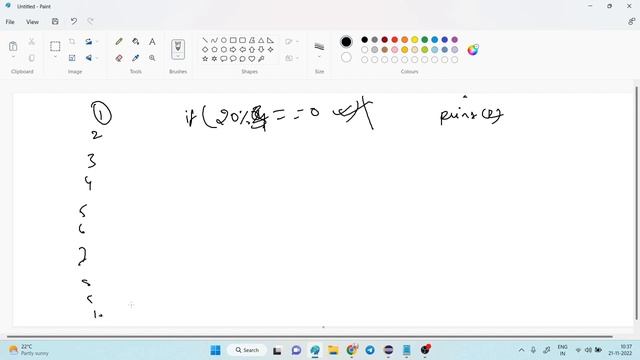Image resolution: width=640 pixels, height=360 pixels.
Task: Expand the Rotate dropdown arrow
Action: [x=97, y=42]
